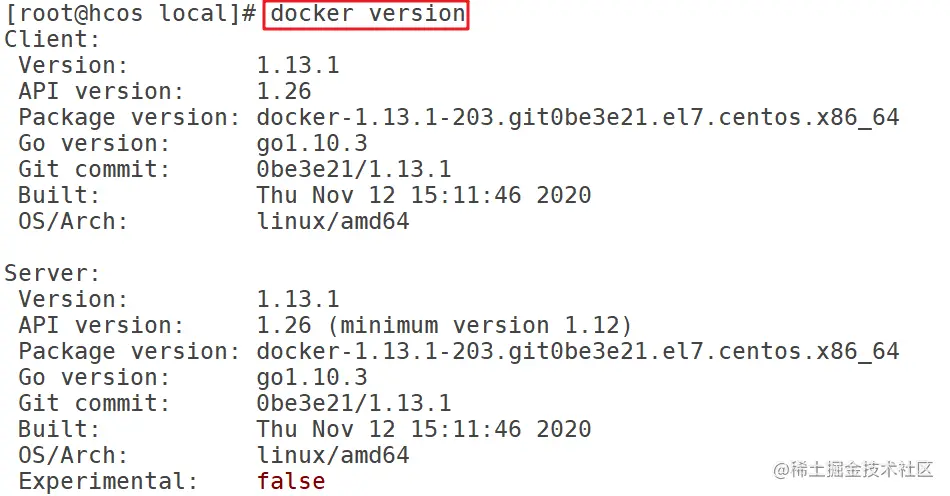Image resolution: width=950 pixels, height=496 pixels.
Task: Click the Server Git commit hash
Action: click(x=353, y=403)
